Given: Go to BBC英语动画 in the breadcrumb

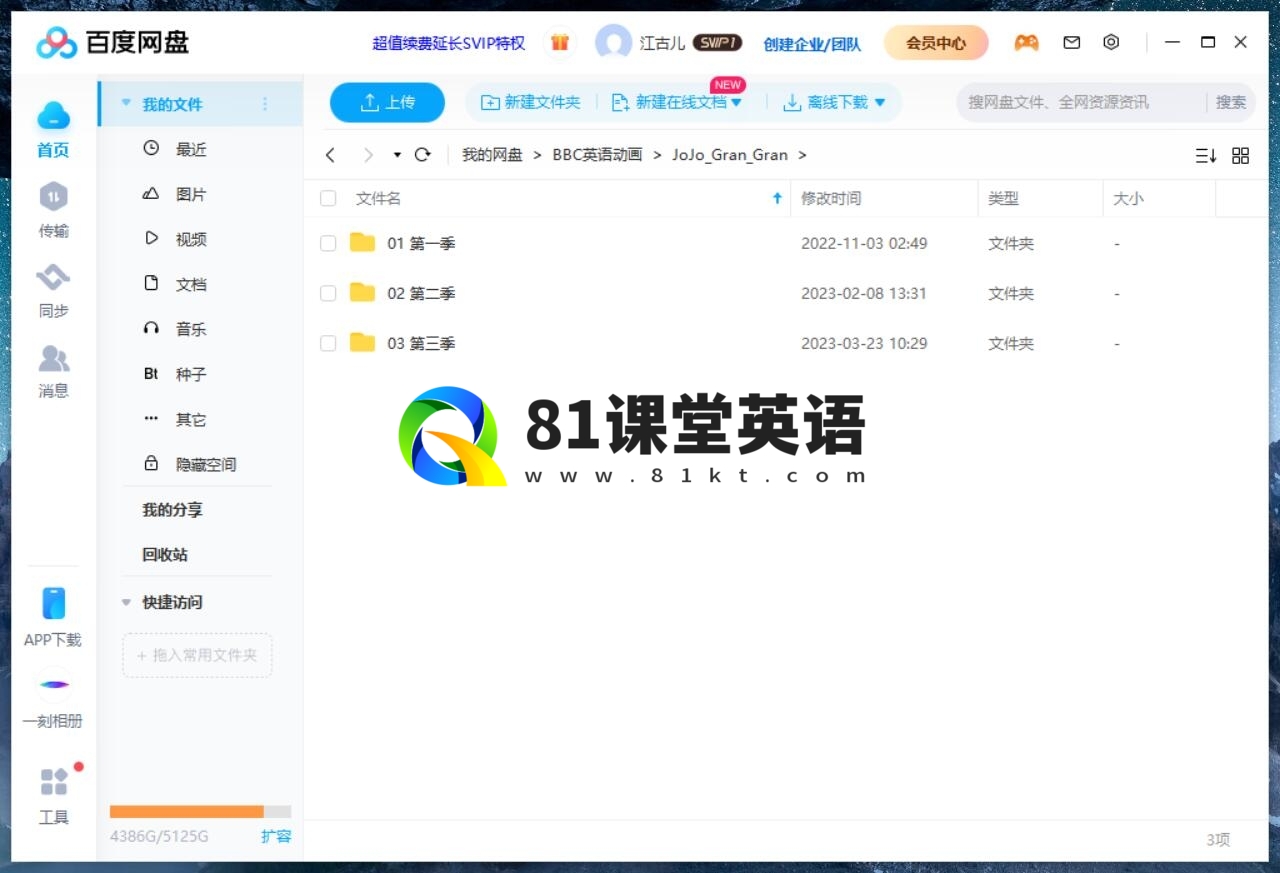Looking at the screenshot, I should point(597,155).
